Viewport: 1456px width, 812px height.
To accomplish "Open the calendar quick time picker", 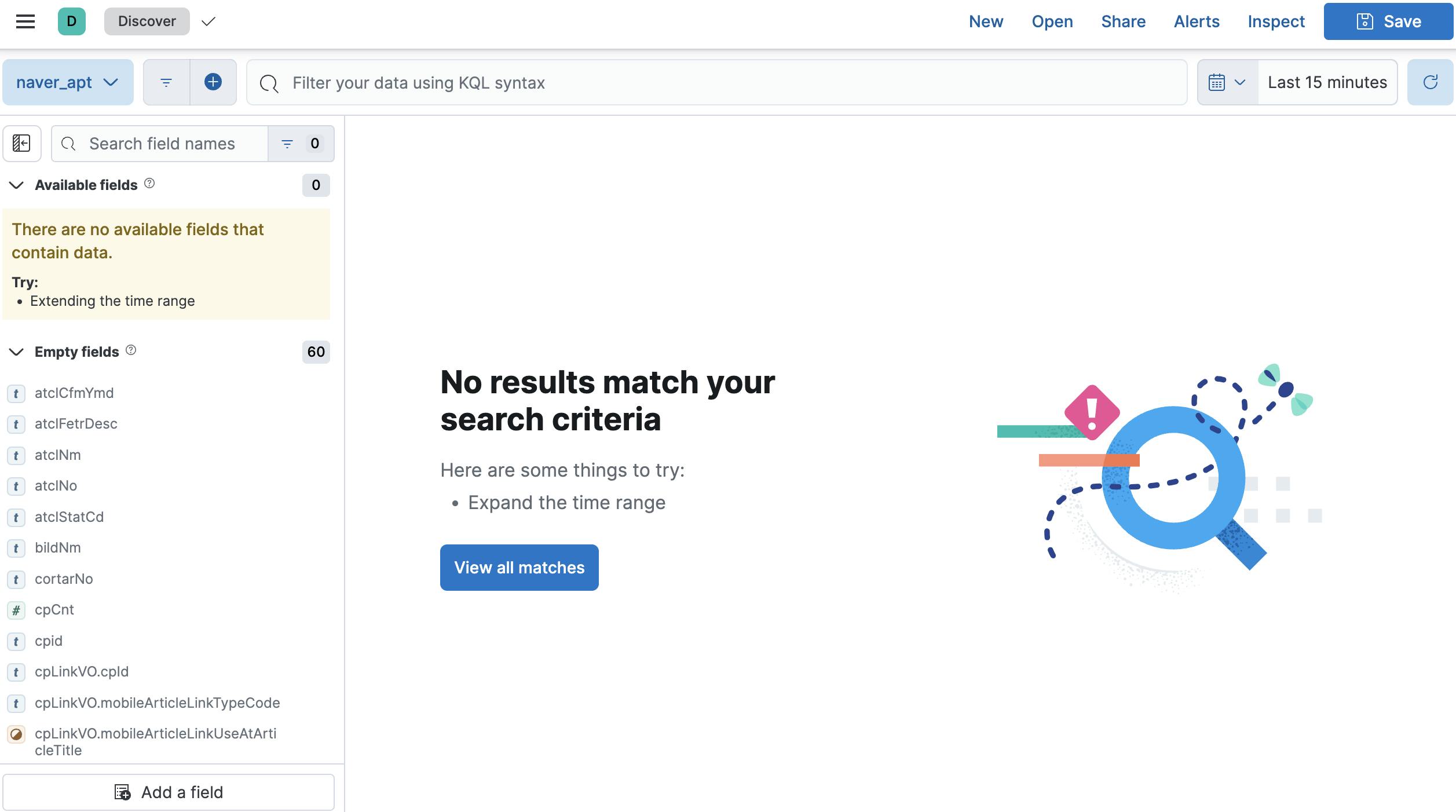I will 1227,82.
